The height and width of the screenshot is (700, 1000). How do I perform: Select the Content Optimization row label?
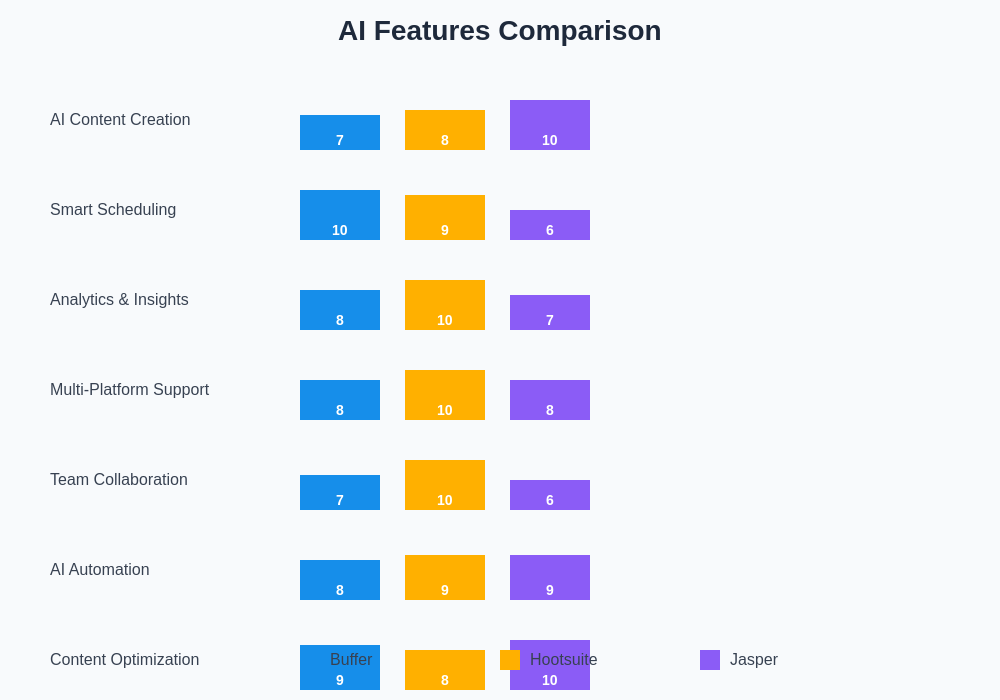[x=124, y=660]
